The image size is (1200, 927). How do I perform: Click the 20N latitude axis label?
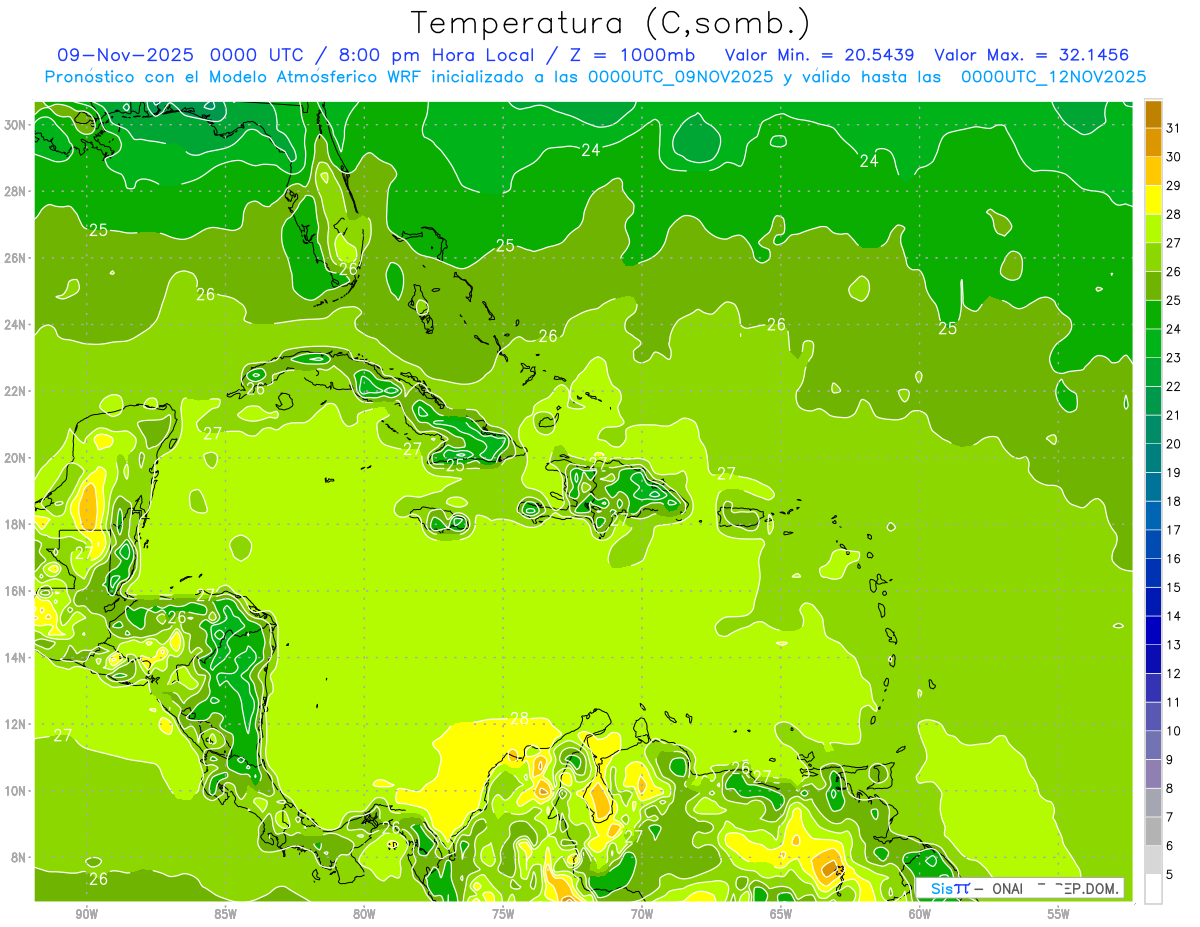pyautogui.click(x=15, y=458)
